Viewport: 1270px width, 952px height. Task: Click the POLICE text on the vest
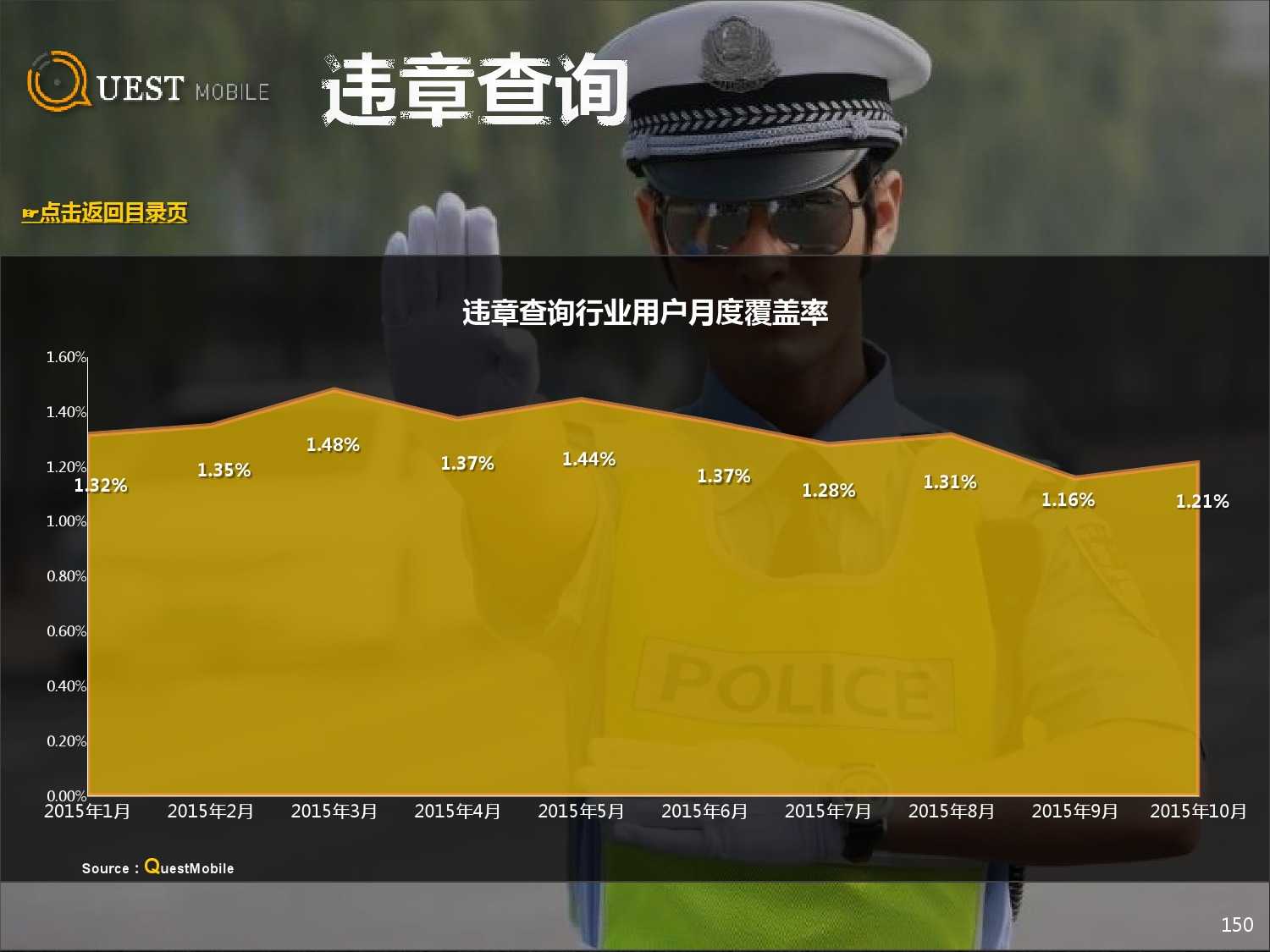click(794, 686)
